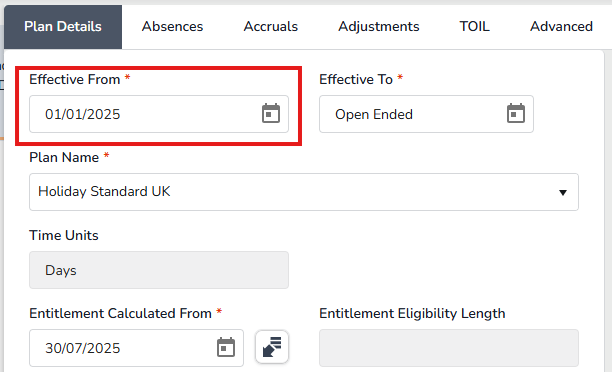Click the Plan Name label
Screen dimensions: 612x372
64,157
